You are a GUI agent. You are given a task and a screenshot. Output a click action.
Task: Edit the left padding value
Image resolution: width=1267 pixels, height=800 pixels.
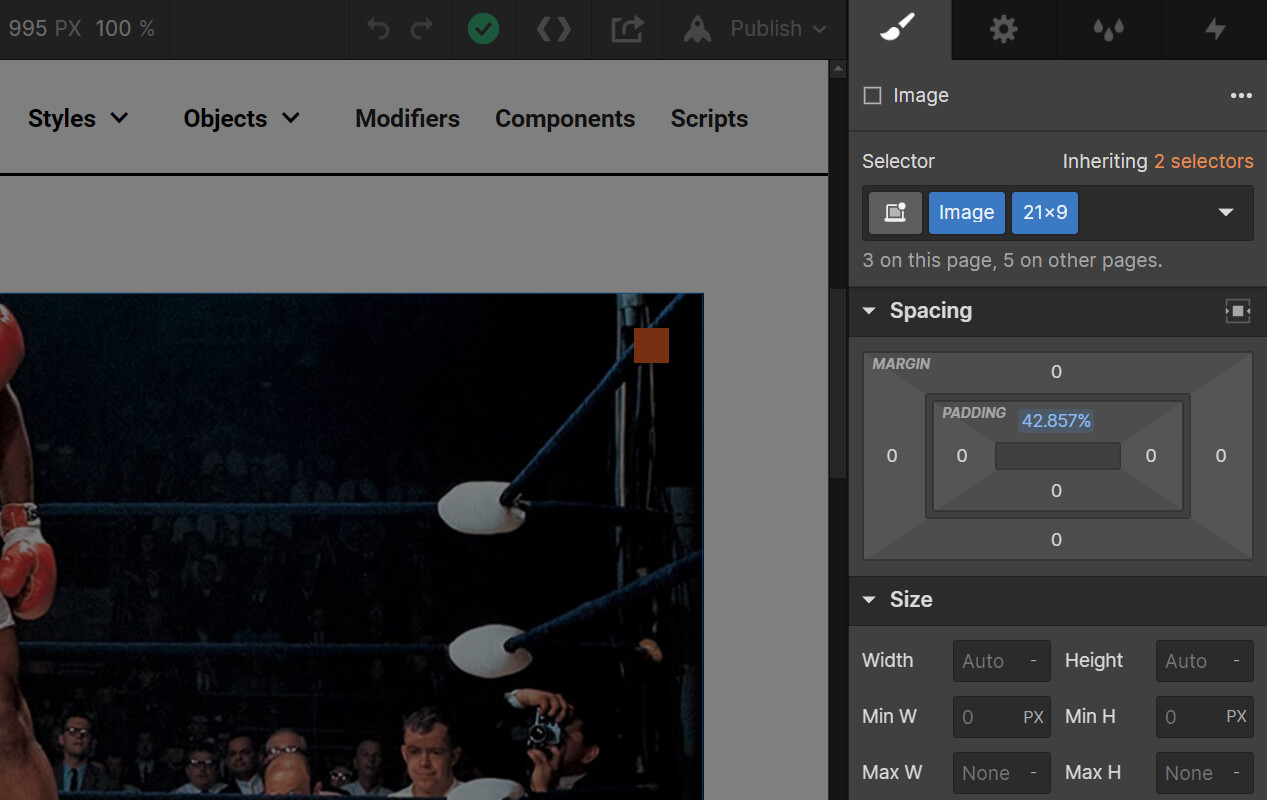(x=962, y=456)
